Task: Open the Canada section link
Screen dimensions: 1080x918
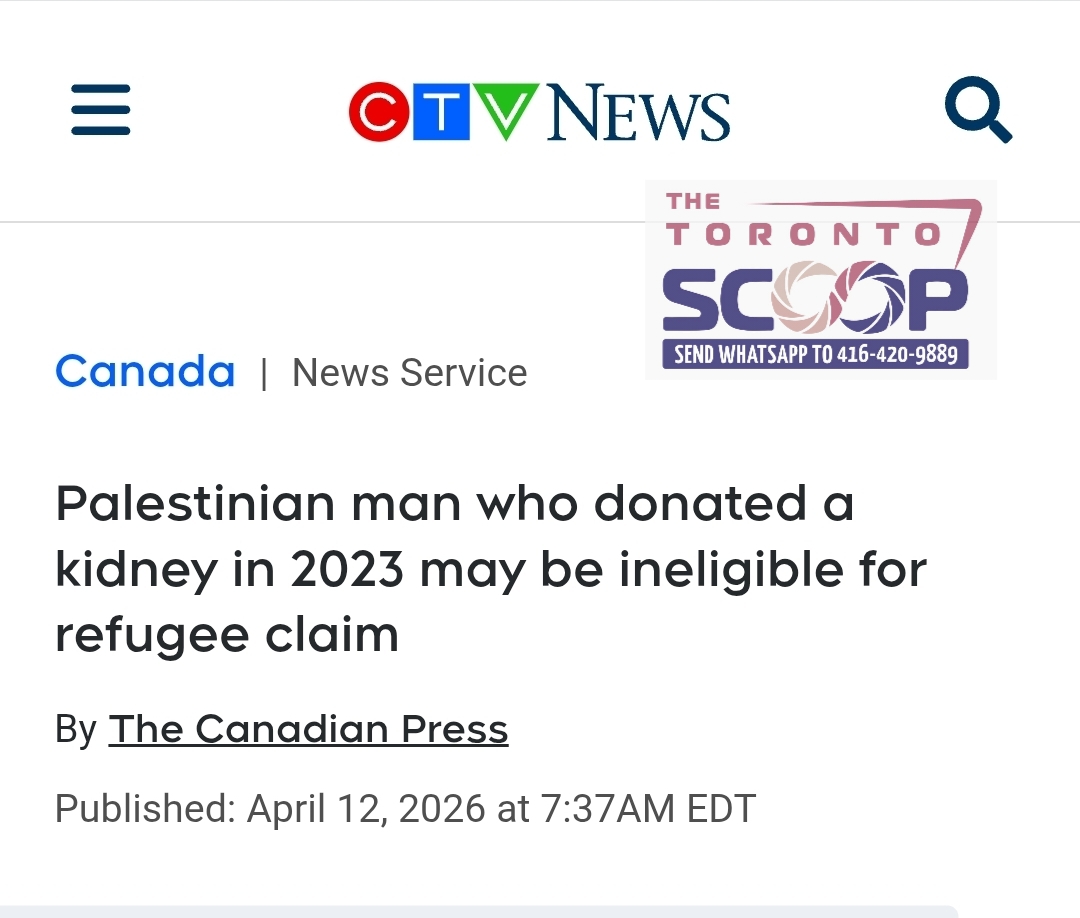Action: tap(145, 372)
